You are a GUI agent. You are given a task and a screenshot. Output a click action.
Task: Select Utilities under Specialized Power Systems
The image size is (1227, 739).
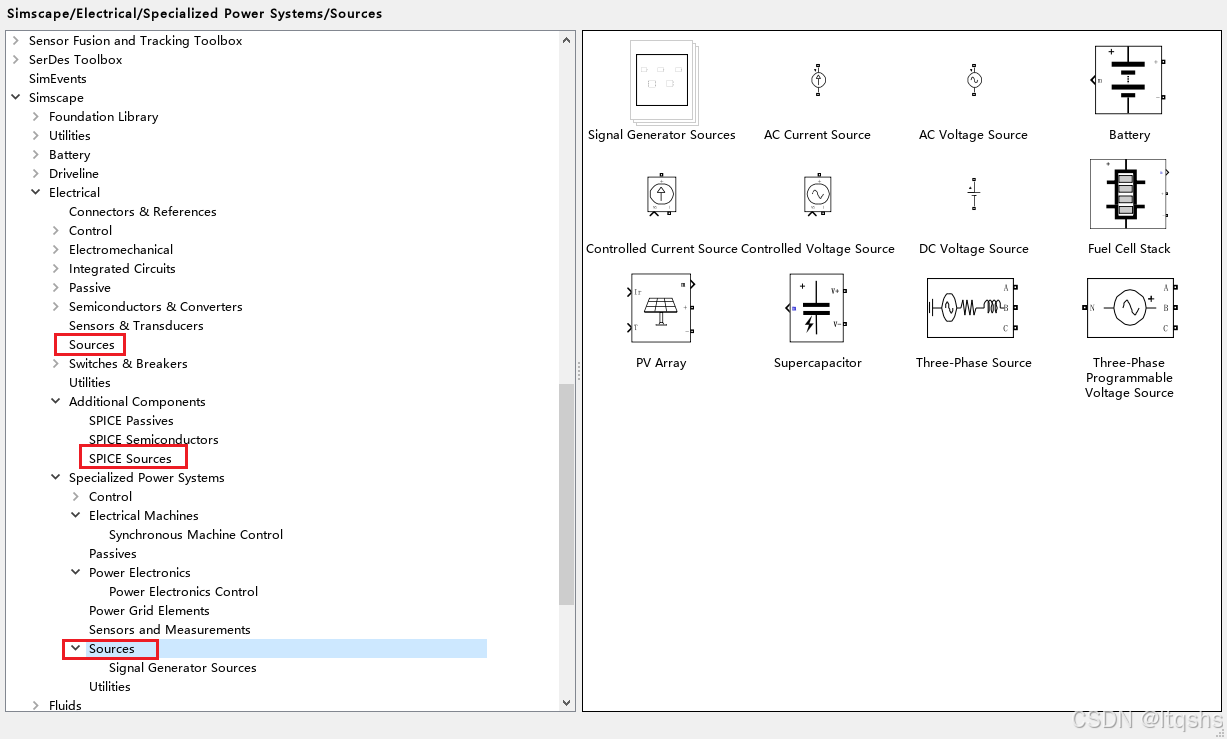tap(110, 687)
